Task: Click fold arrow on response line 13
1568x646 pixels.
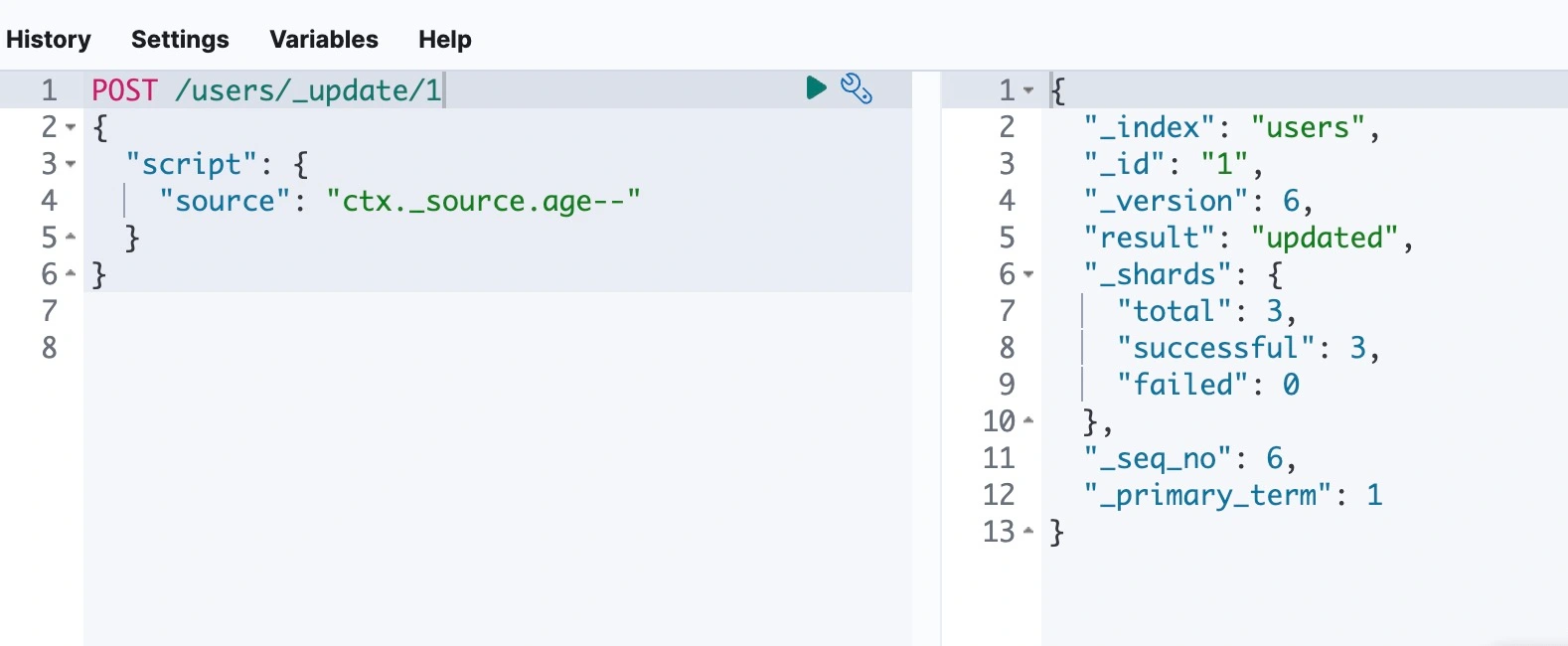Action: point(1028,532)
